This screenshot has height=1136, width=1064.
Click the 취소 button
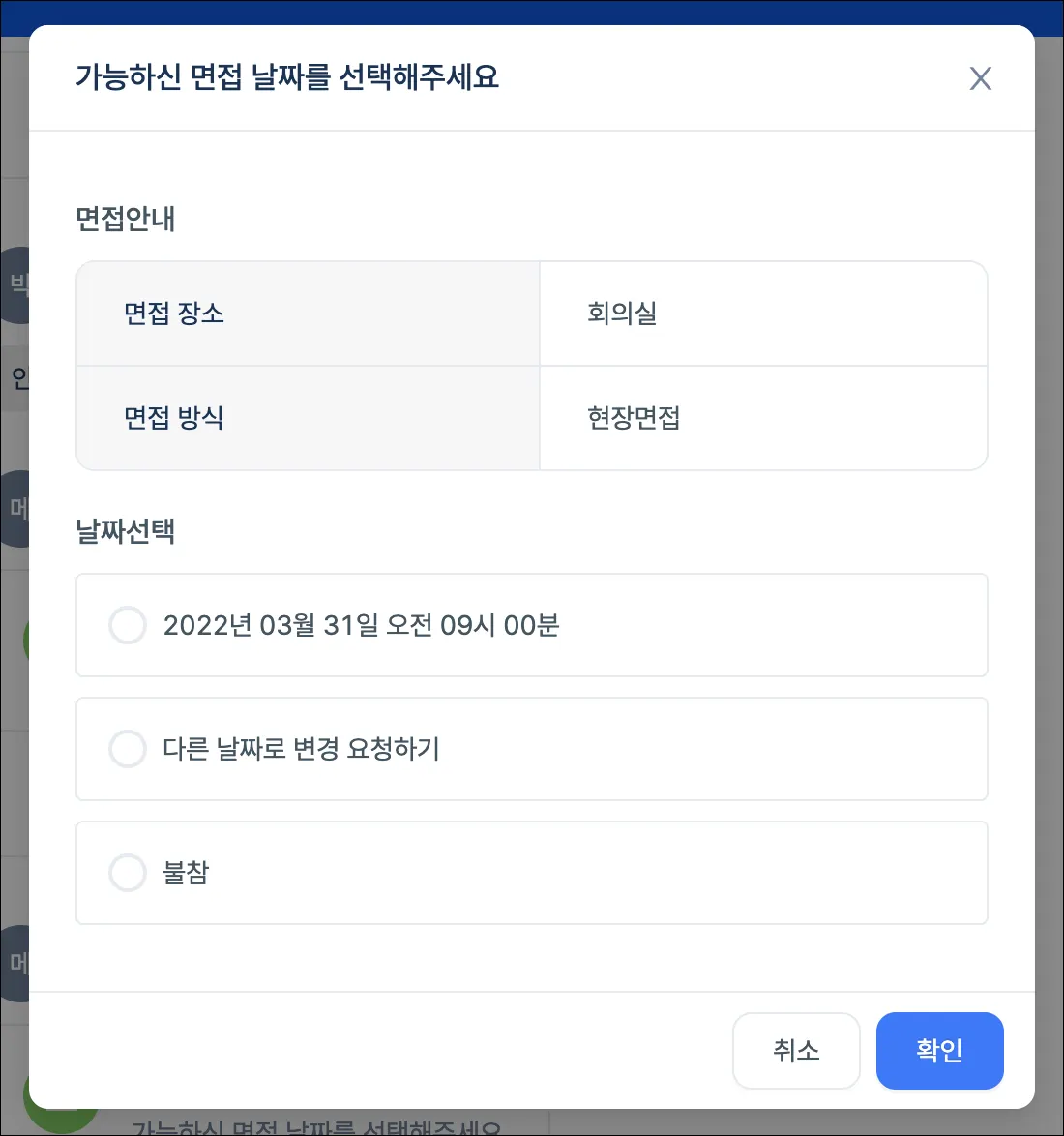pyautogui.click(x=796, y=1051)
